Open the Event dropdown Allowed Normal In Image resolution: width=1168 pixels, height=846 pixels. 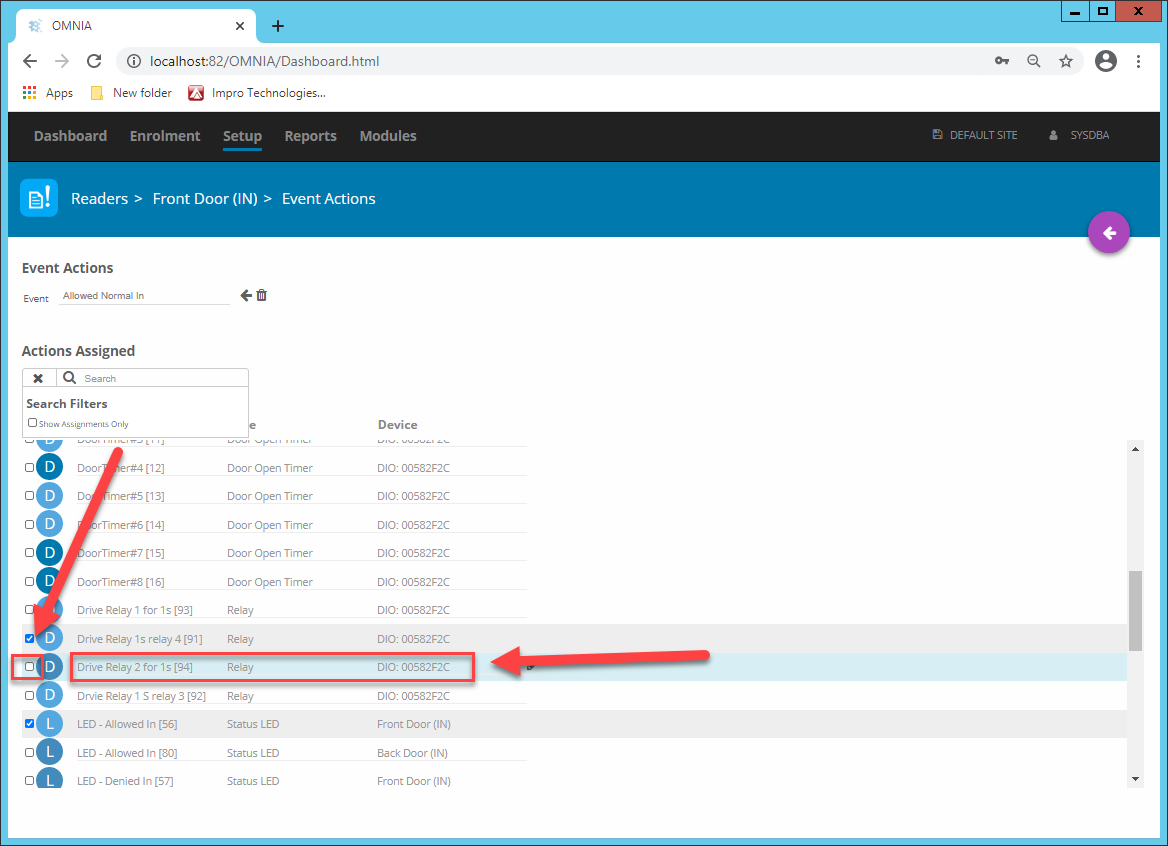(145, 296)
